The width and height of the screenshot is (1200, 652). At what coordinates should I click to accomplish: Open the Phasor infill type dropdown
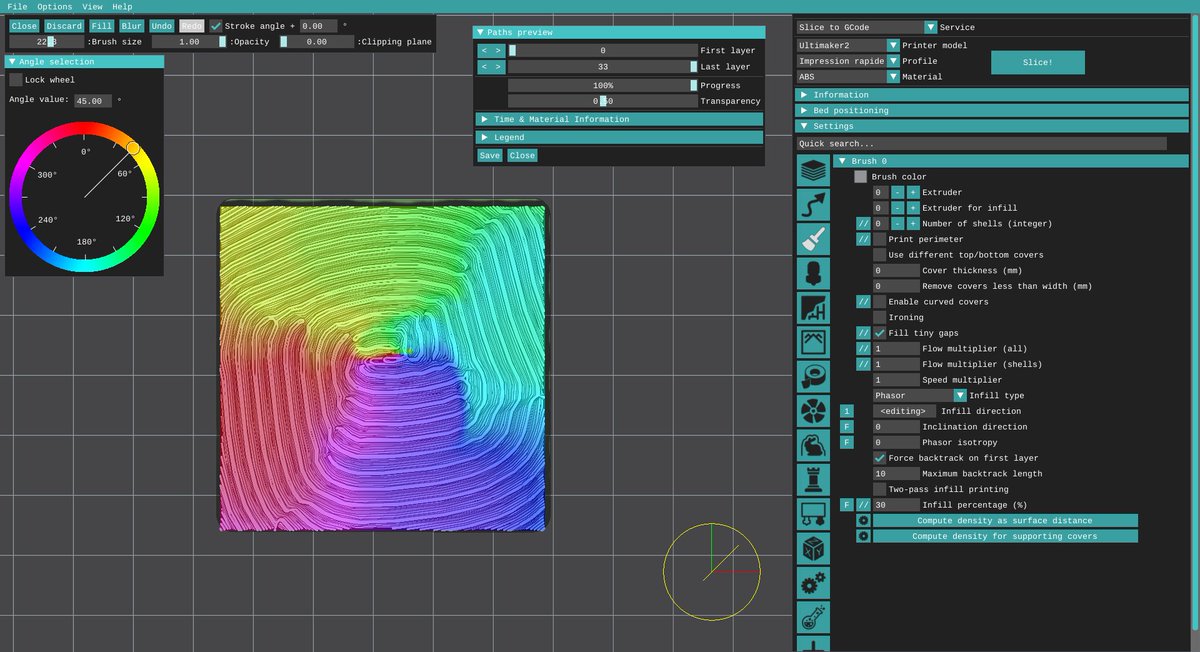click(x=919, y=395)
